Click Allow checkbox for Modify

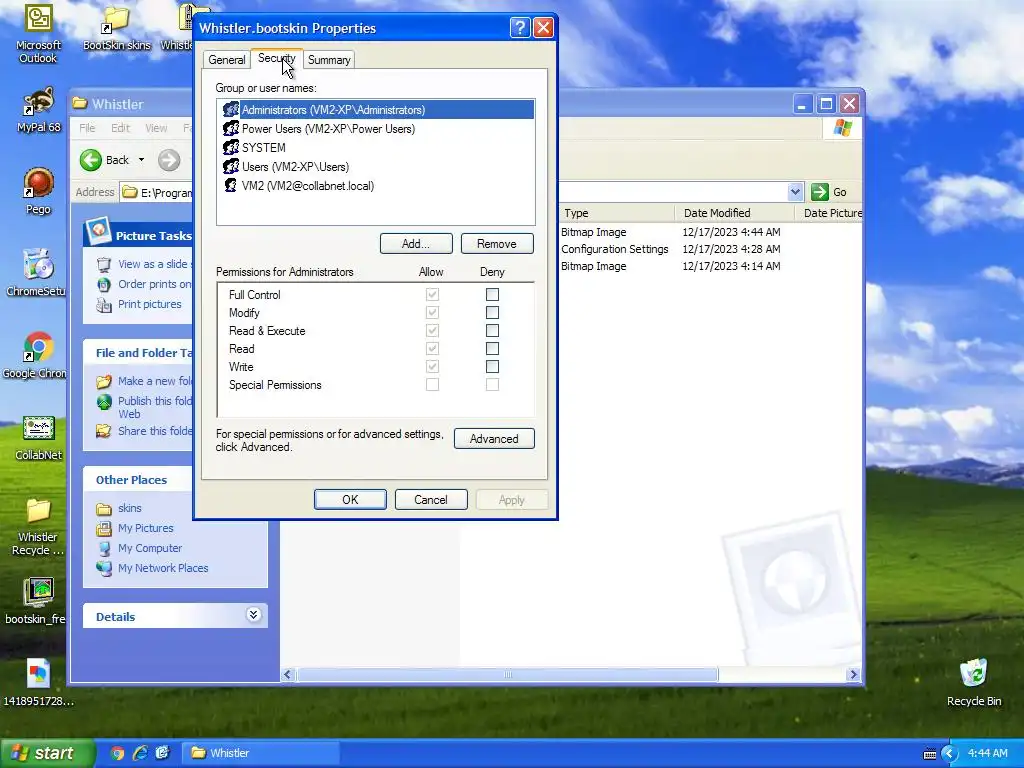coord(432,313)
